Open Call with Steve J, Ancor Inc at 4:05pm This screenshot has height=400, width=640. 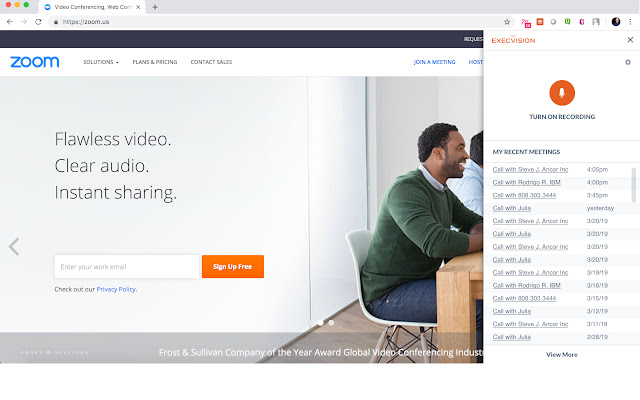pos(530,169)
